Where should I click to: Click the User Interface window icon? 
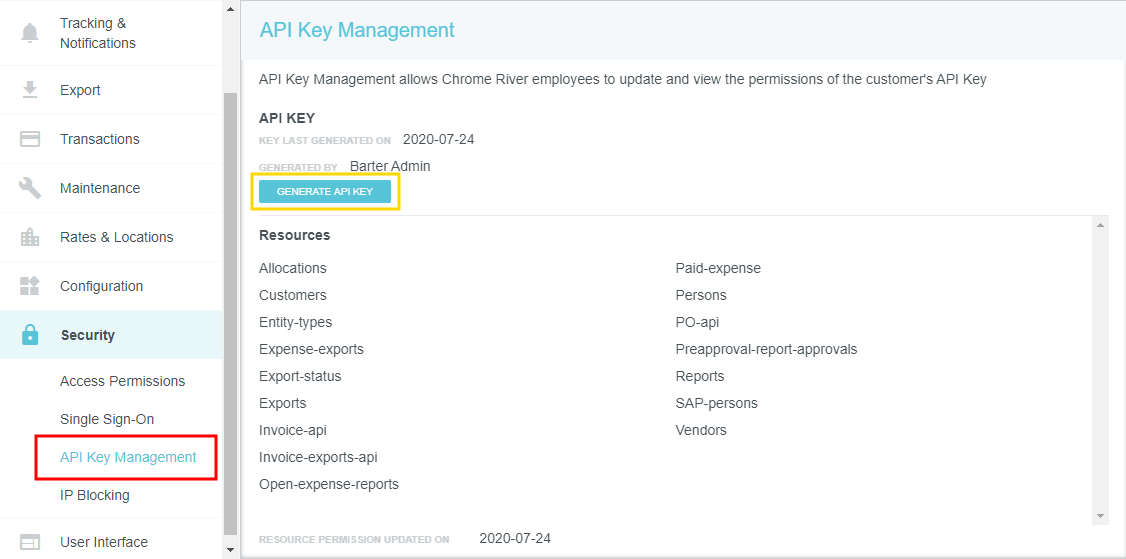30,542
